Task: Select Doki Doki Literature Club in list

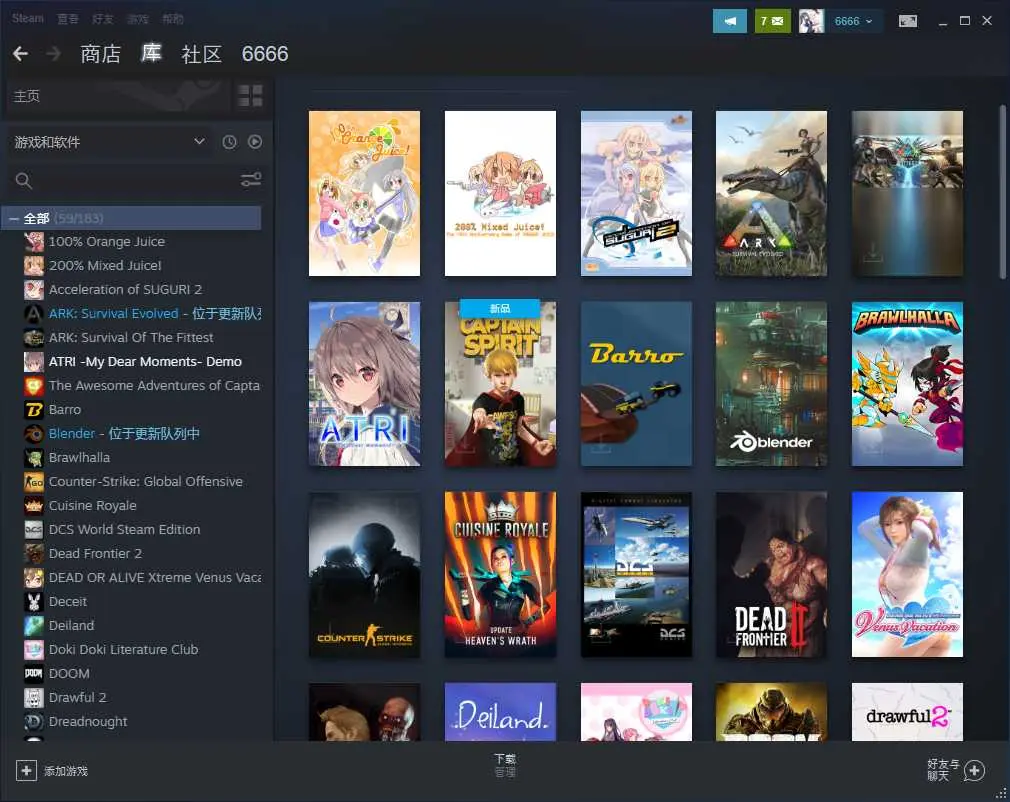Action: pyautogui.click(x=124, y=649)
